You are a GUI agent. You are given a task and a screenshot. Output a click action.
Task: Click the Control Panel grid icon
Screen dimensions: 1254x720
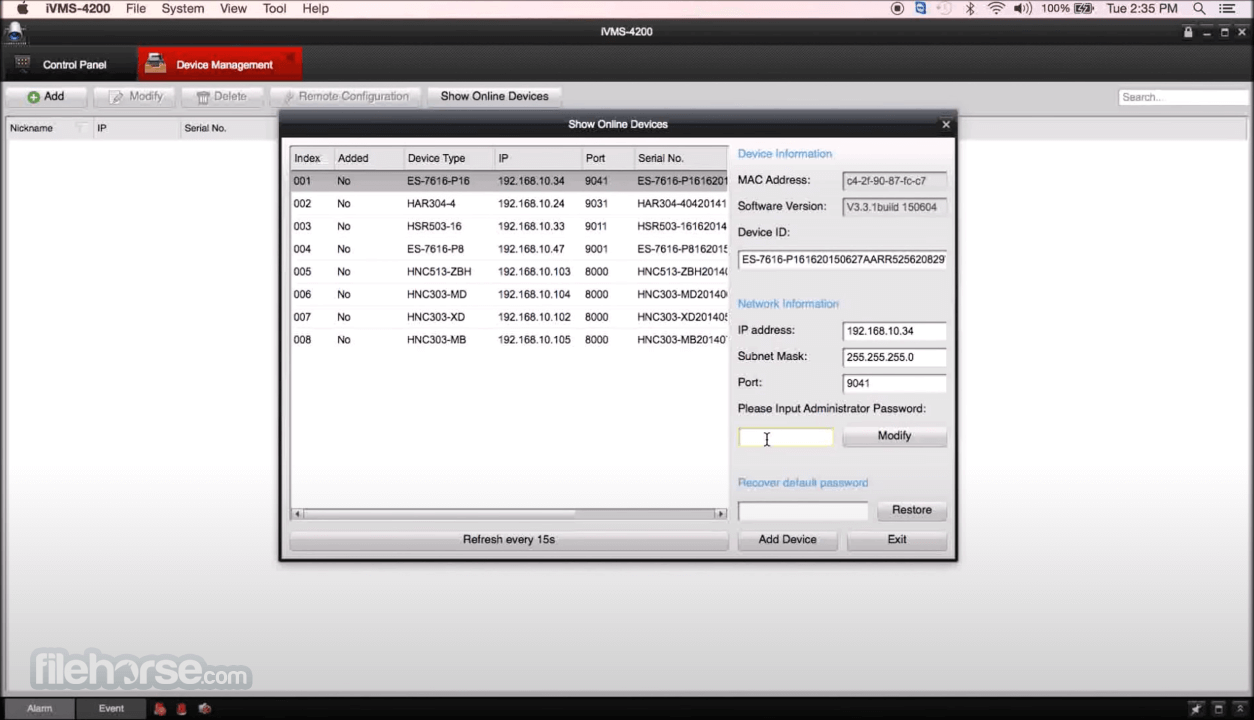pos(23,64)
